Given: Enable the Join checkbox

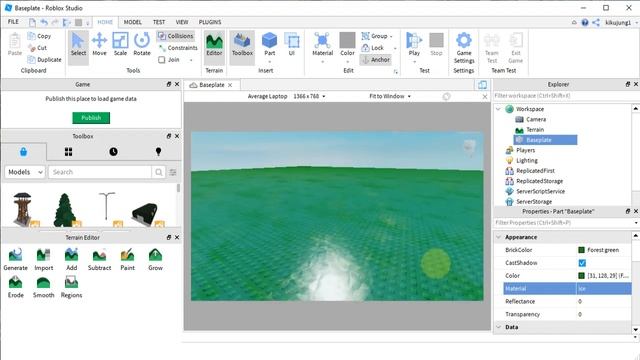Looking at the screenshot, I should coord(162,60).
